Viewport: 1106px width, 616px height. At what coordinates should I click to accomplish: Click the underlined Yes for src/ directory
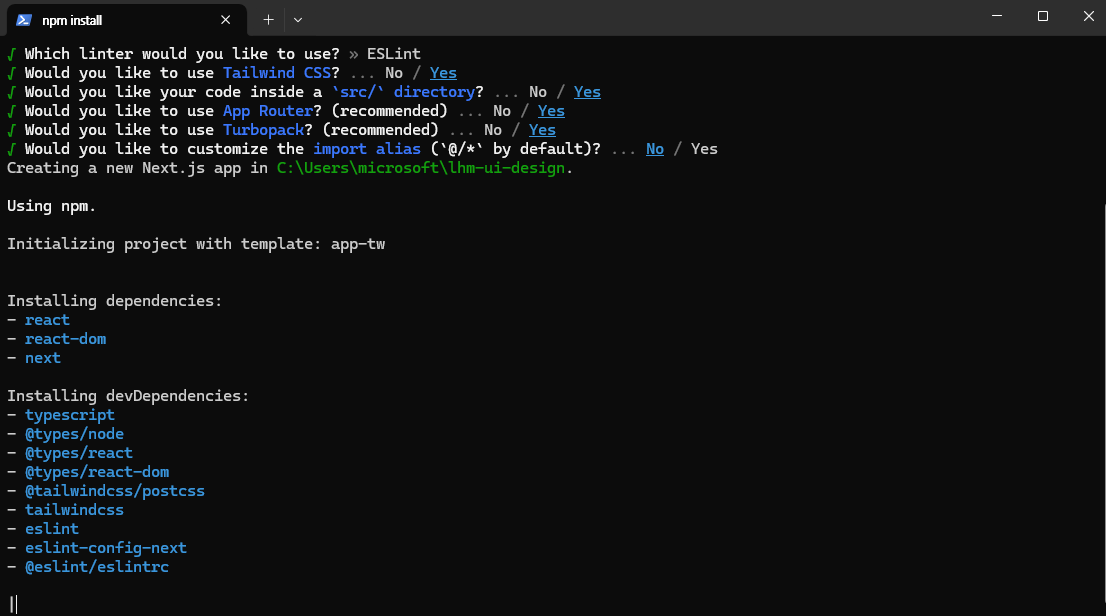587,92
